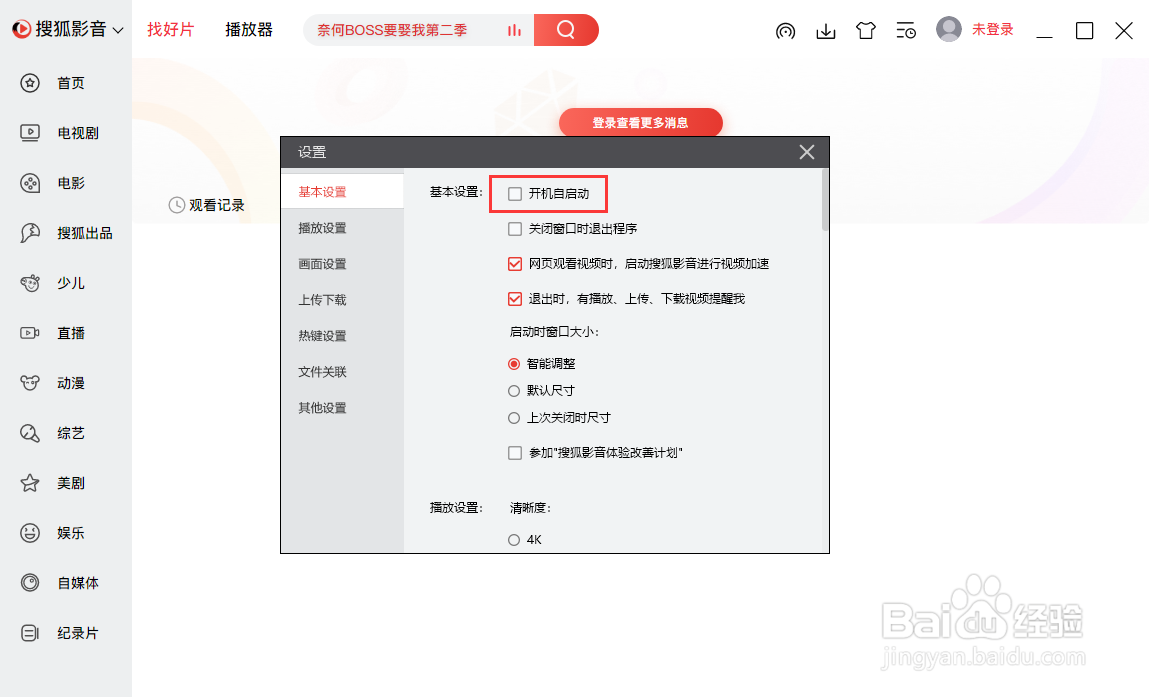Select 4K clarity radio button

[514, 540]
